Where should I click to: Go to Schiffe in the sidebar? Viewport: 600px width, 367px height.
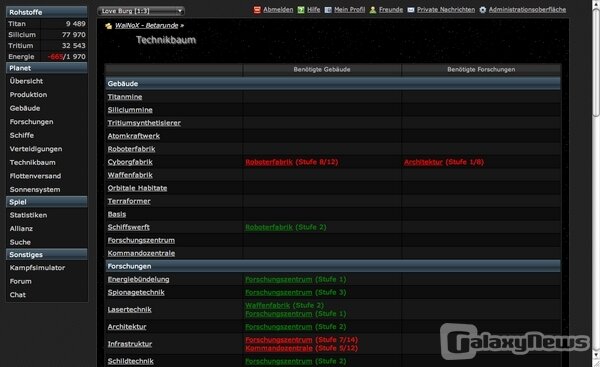22,135
